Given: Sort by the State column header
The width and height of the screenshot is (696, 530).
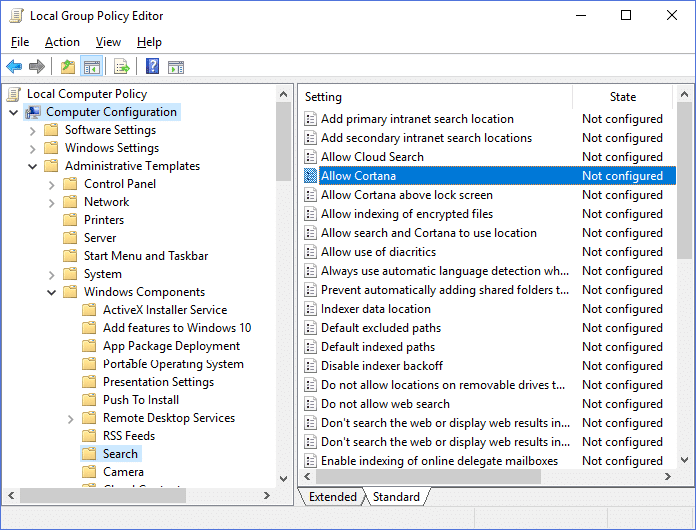Looking at the screenshot, I should [622, 97].
